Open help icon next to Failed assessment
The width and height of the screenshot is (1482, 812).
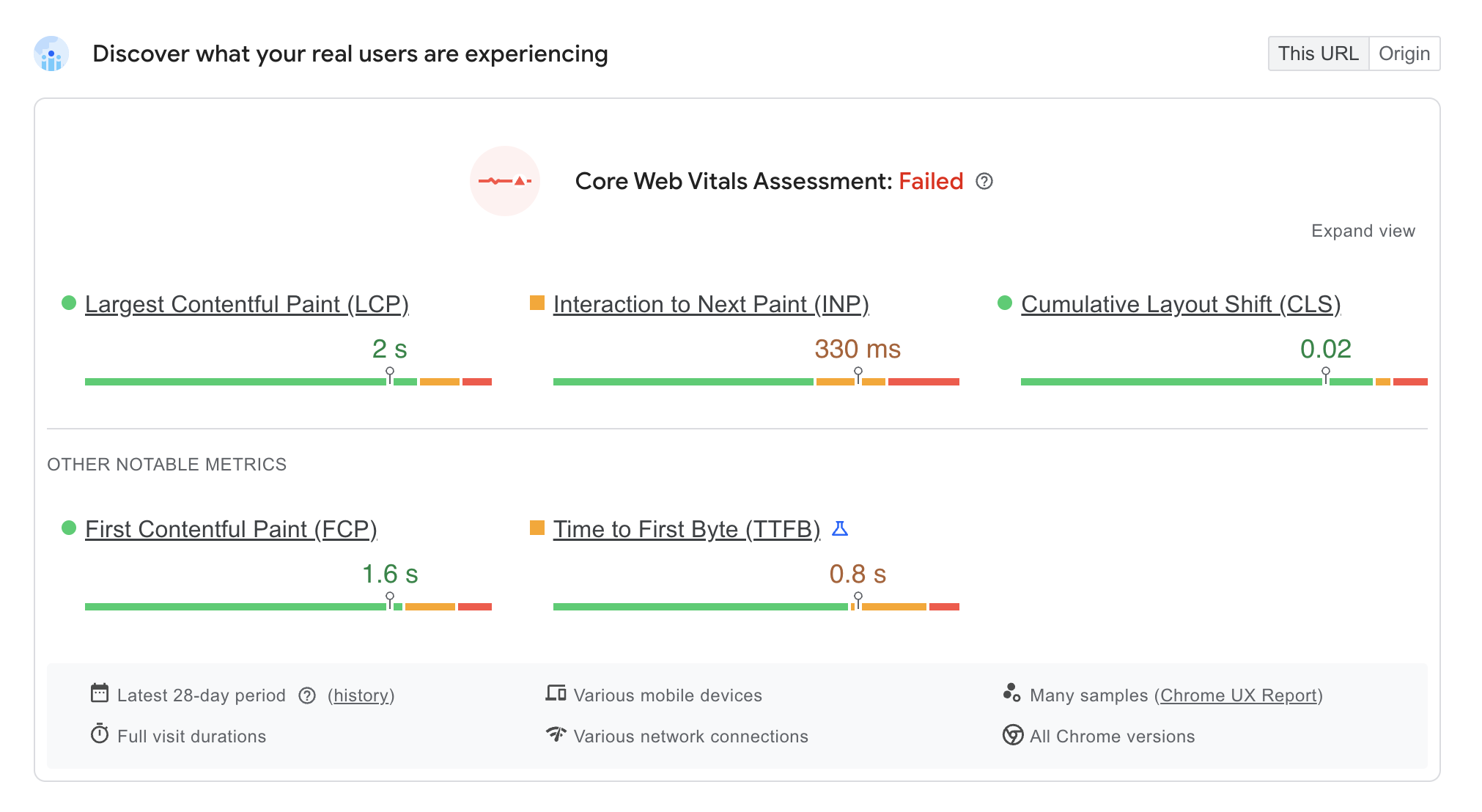click(984, 181)
